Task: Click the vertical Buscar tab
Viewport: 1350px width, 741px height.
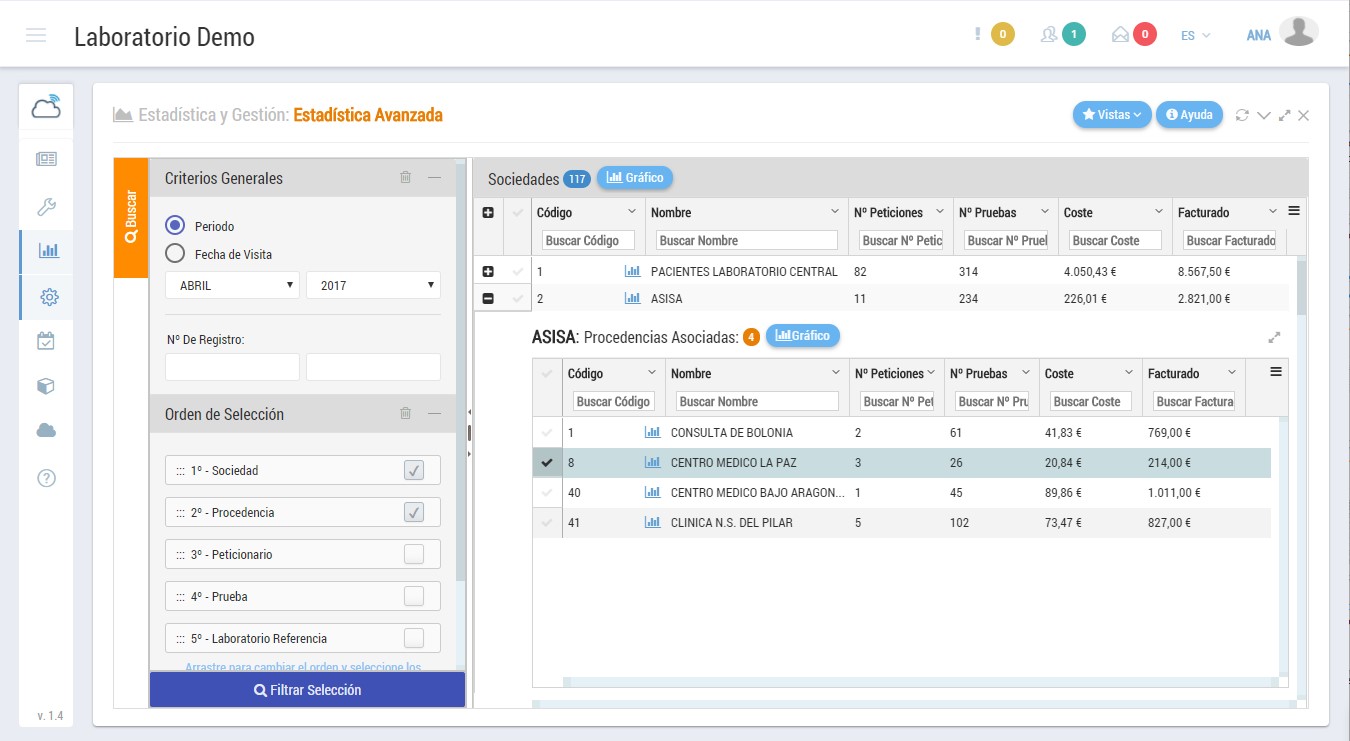Action: pos(131,218)
